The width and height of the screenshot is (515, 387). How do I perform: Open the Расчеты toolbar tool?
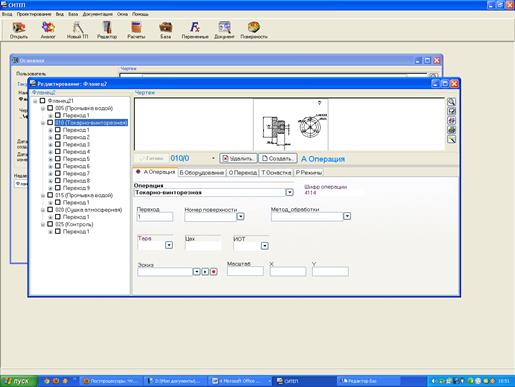click(x=136, y=30)
